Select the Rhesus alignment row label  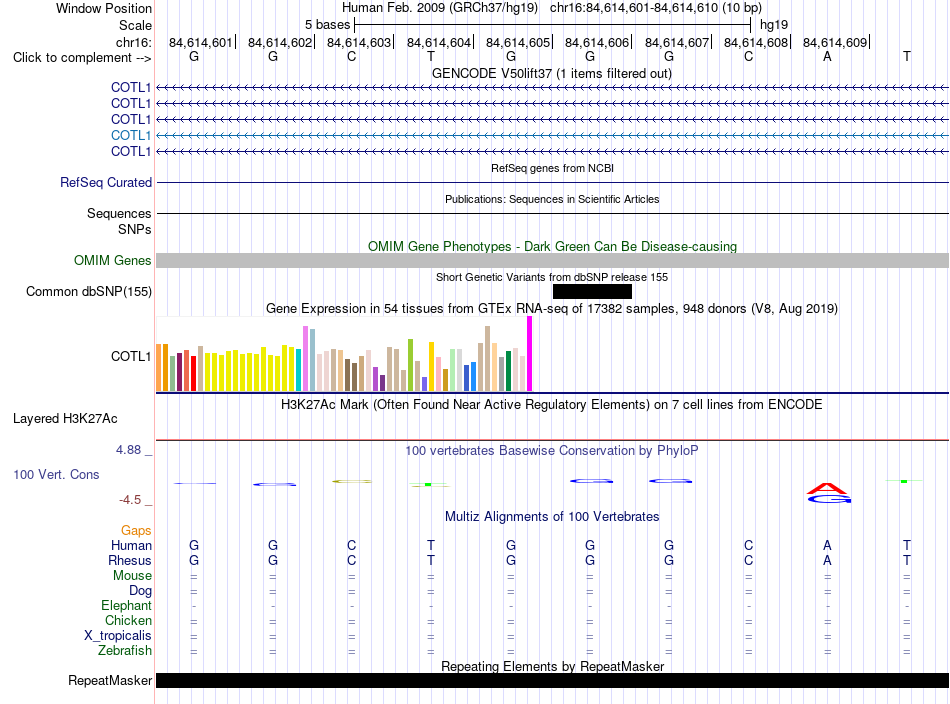[130, 561]
